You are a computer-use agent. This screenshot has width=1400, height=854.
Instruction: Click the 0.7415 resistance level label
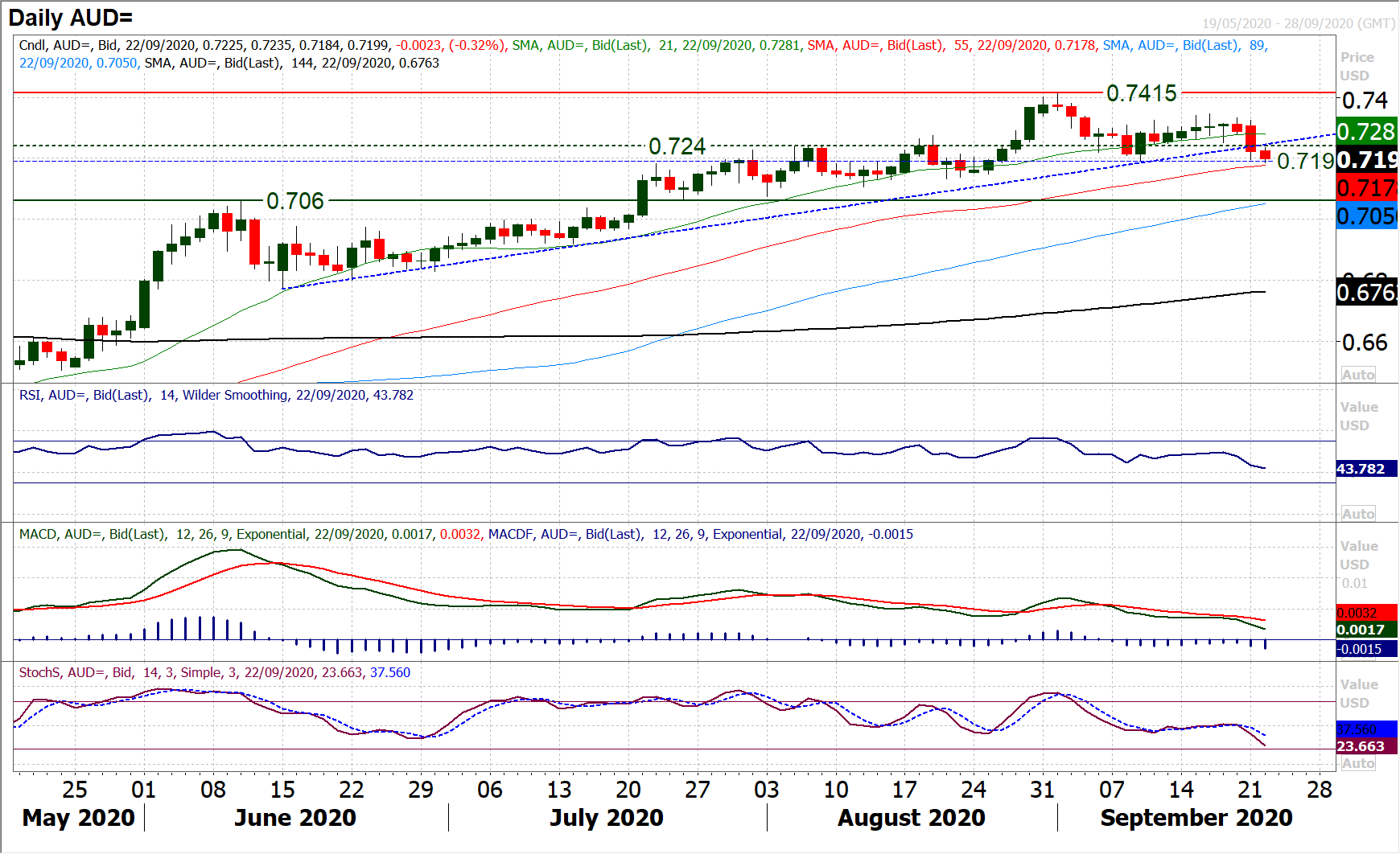click(x=1141, y=93)
